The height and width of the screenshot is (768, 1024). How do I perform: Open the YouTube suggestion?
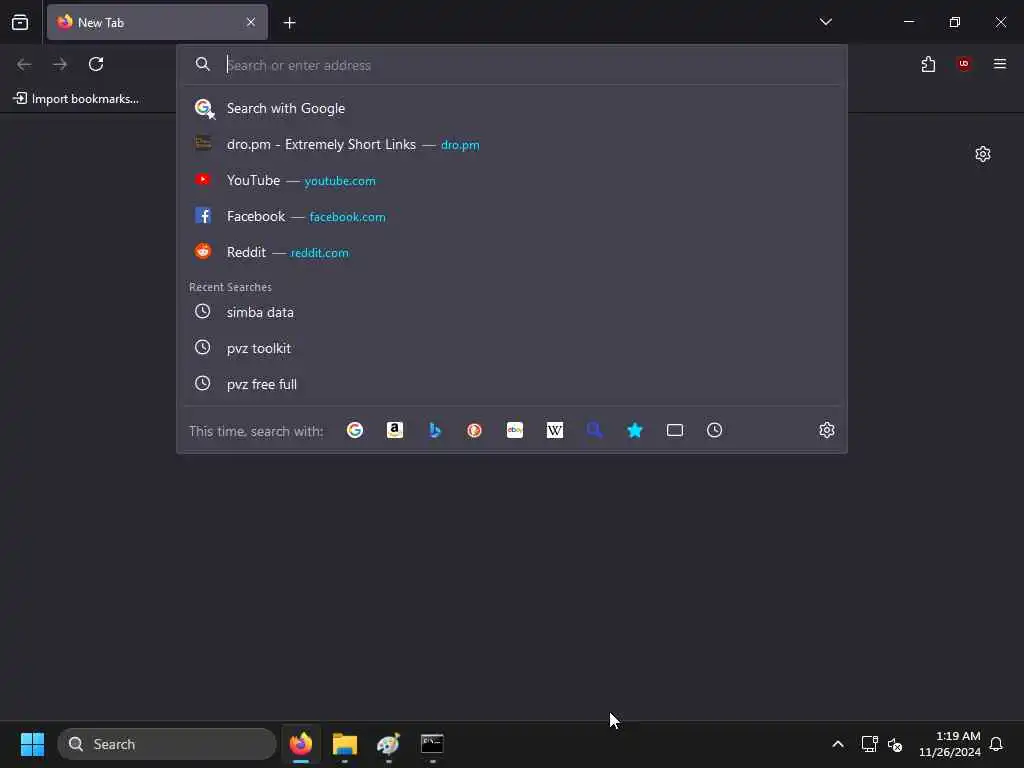pos(512,180)
